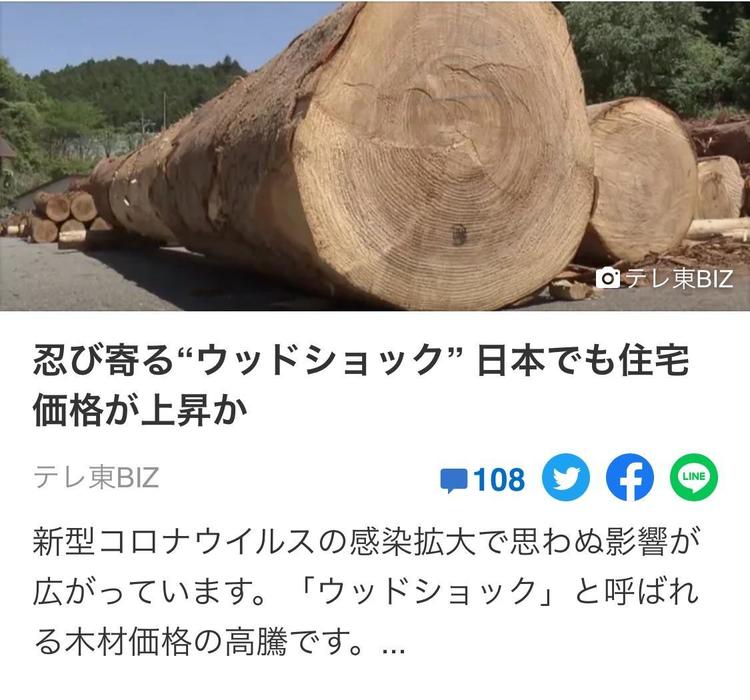Open the ウッドショック headline article
Image resolution: width=750 pixels, height=700 pixels.
pyautogui.click(x=361, y=385)
